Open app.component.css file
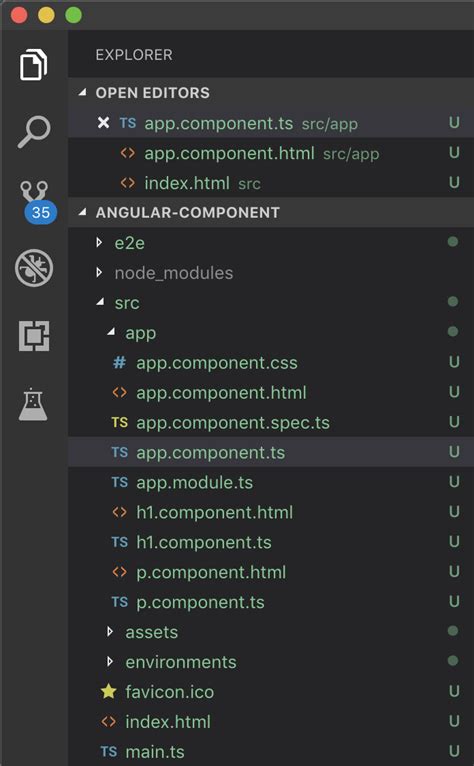474x766 pixels. (271, 362)
